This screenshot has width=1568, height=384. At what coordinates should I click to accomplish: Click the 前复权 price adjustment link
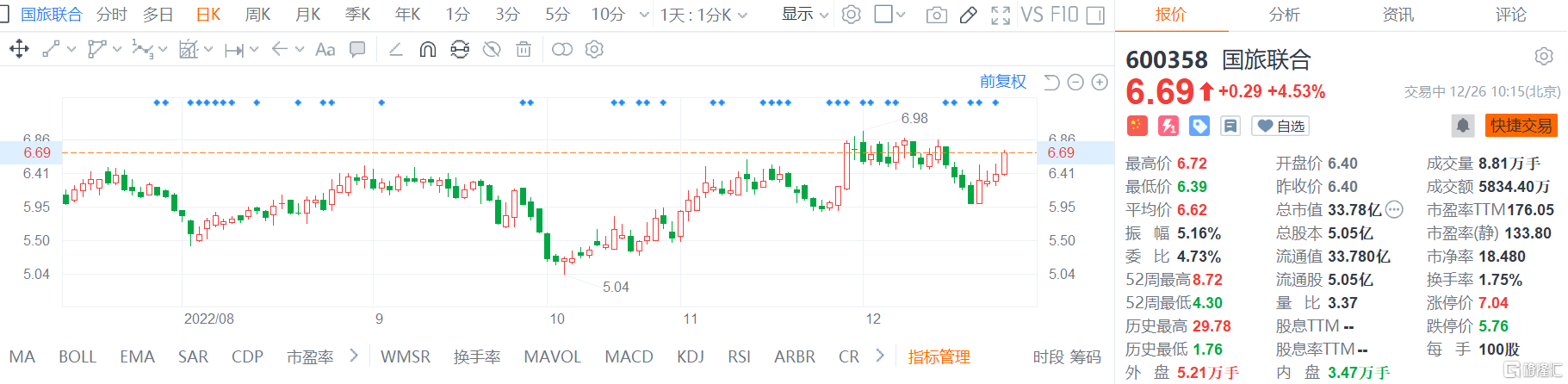pos(1003,82)
